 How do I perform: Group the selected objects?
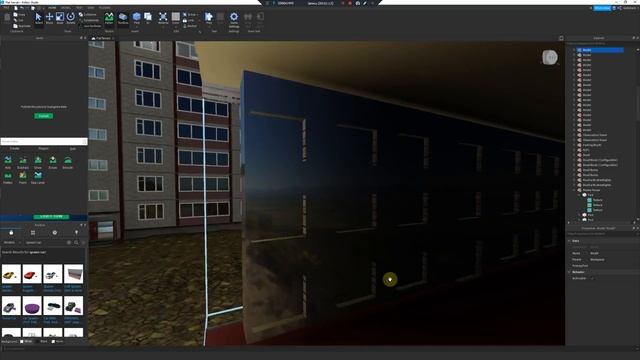coord(191,15)
